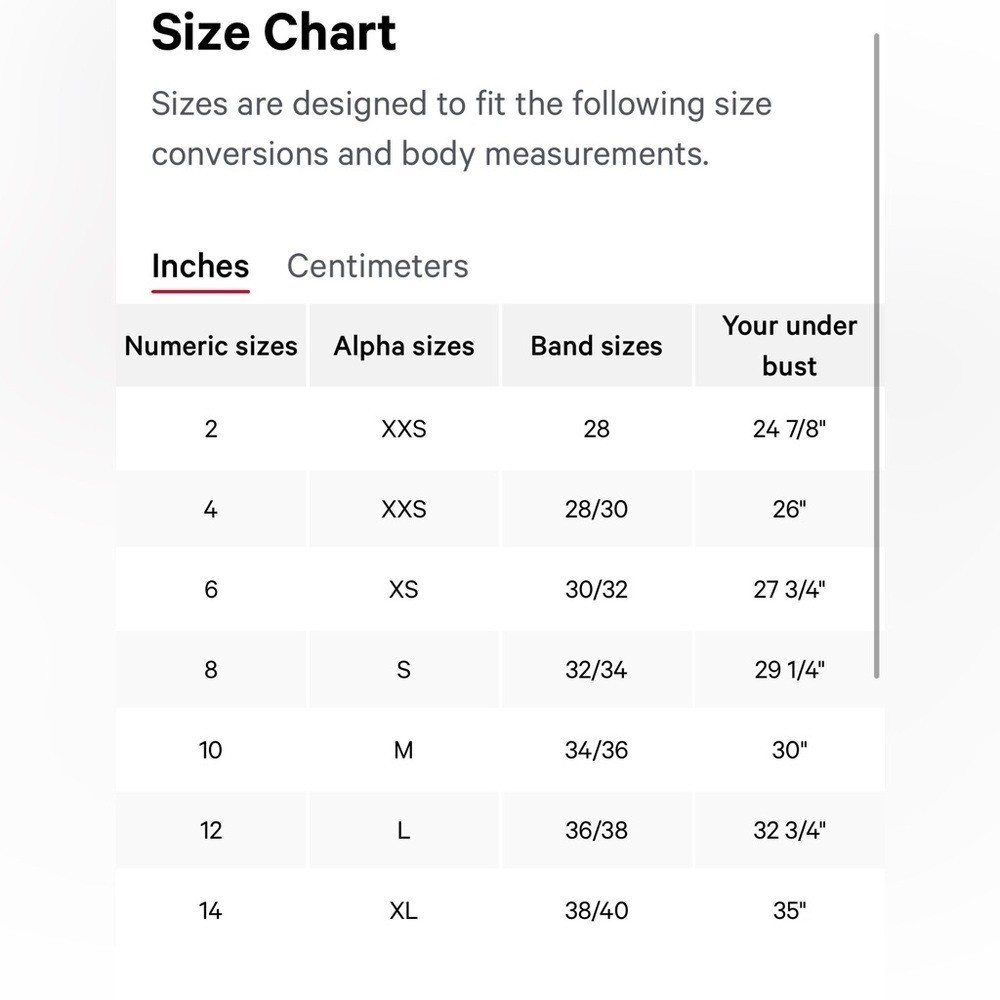Click the numeric size 8 cell
Screen dimensions: 1000x1000
[211, 670]
